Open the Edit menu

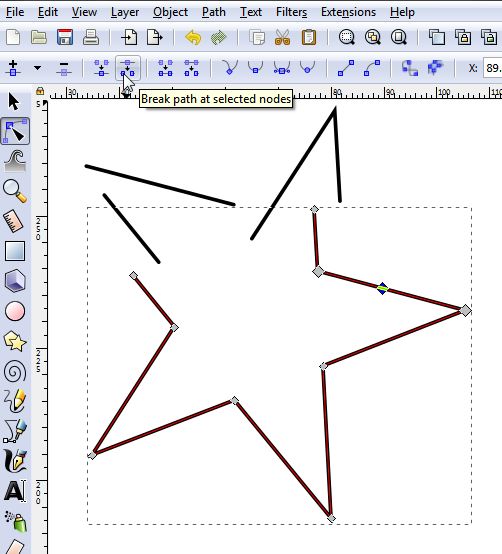pos(48,12)
